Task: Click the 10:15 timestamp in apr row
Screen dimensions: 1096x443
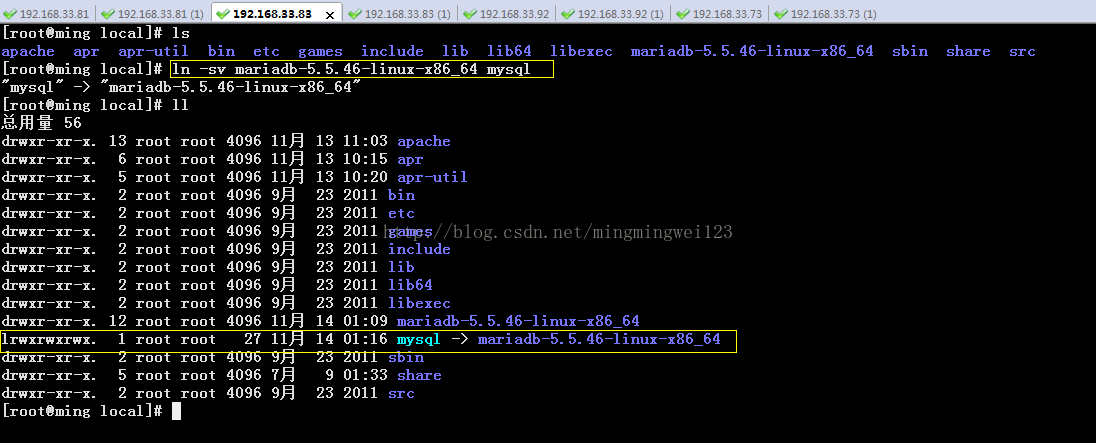Action: [x=365, y=159]
